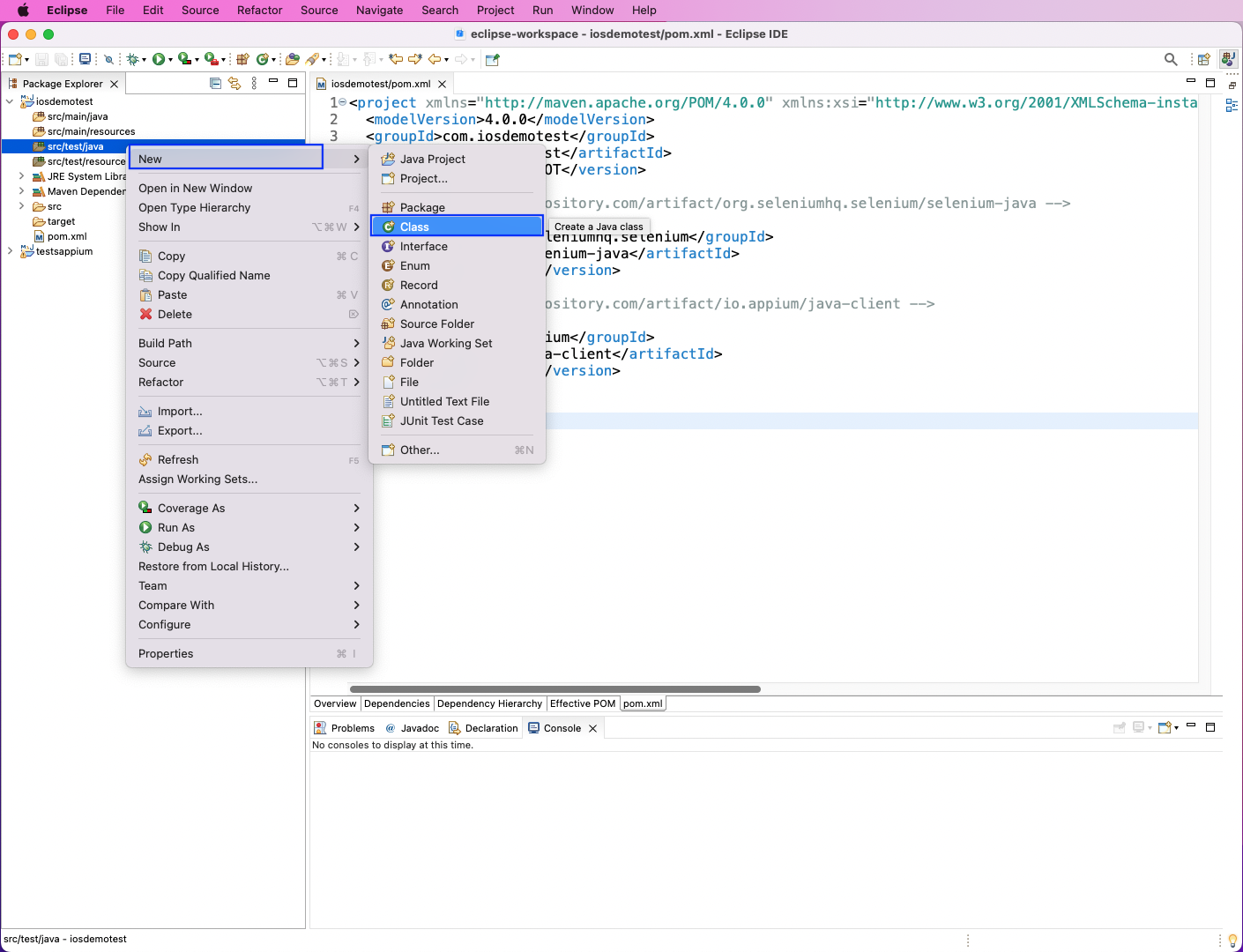
Task: Click Properties in the context menu
Action: coord(166,654)
